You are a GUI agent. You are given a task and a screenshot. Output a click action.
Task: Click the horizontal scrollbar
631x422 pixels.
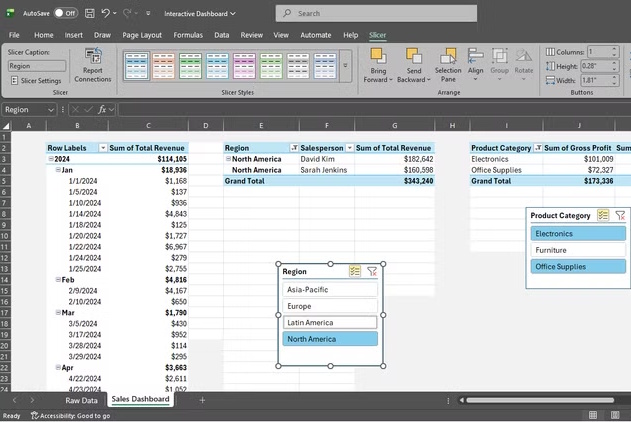540,400
